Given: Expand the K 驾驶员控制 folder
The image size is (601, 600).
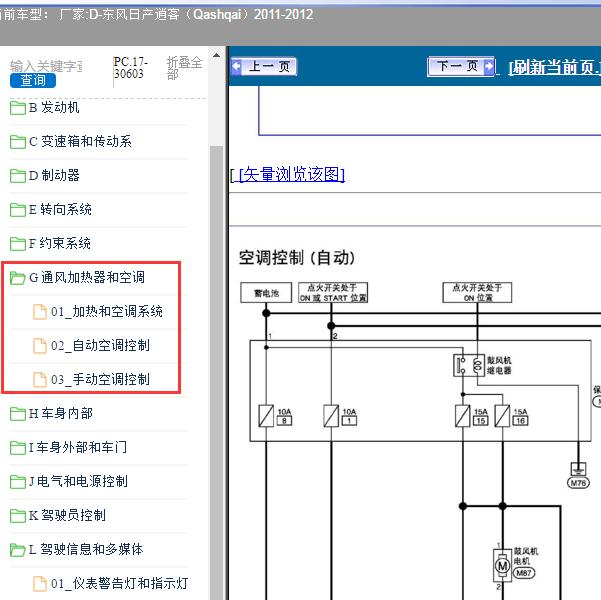Looking at the screenshot, I should point(67,515).
